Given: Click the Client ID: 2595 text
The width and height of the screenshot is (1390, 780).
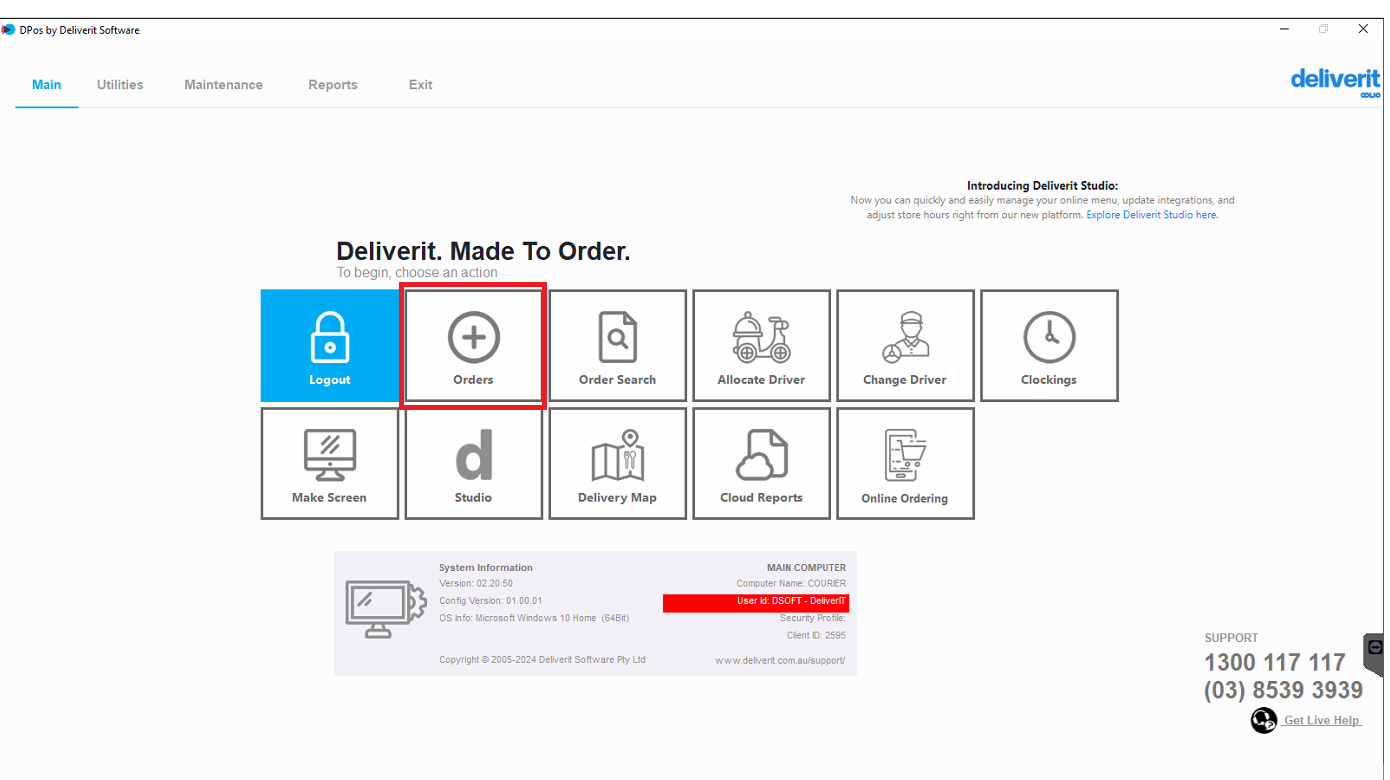Looking at the screenshot, I should [x=816, y=636].
